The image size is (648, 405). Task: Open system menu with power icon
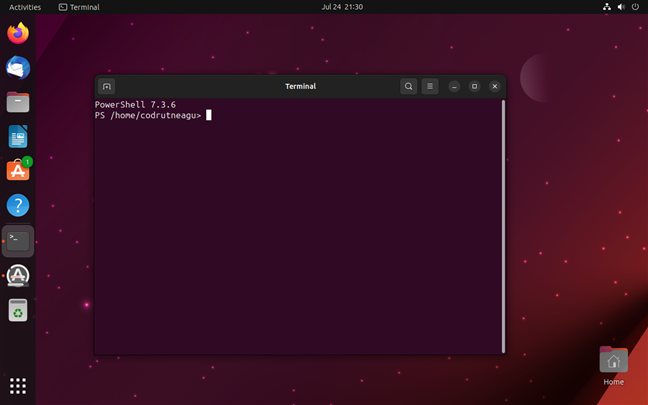pyautogui.click(x=635, y=7)
